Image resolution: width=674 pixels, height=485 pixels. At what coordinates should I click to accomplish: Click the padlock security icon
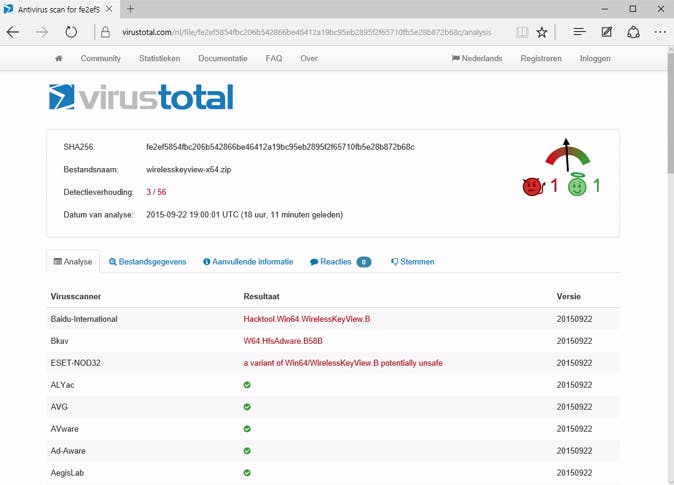[105, 32]
